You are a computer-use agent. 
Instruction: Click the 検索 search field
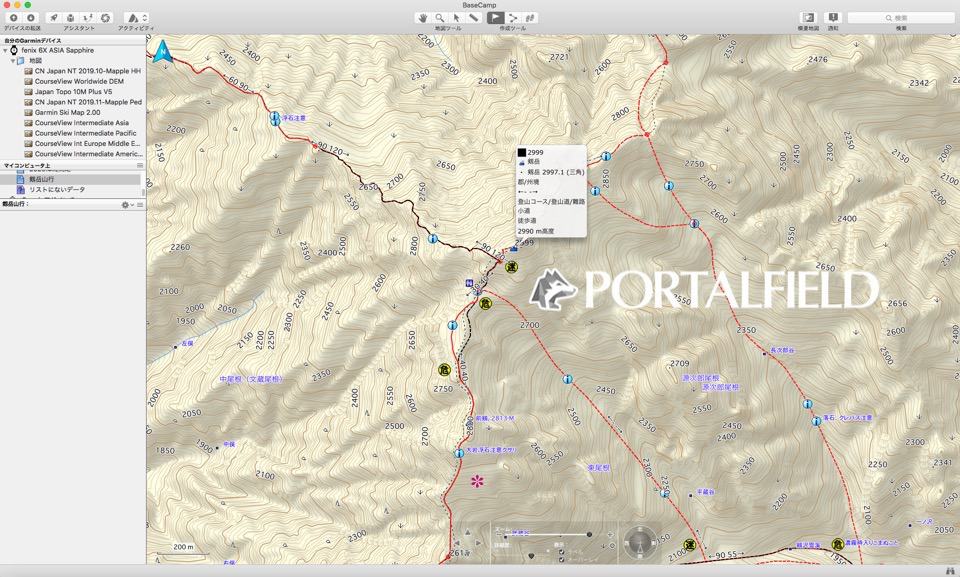[912, 17]
